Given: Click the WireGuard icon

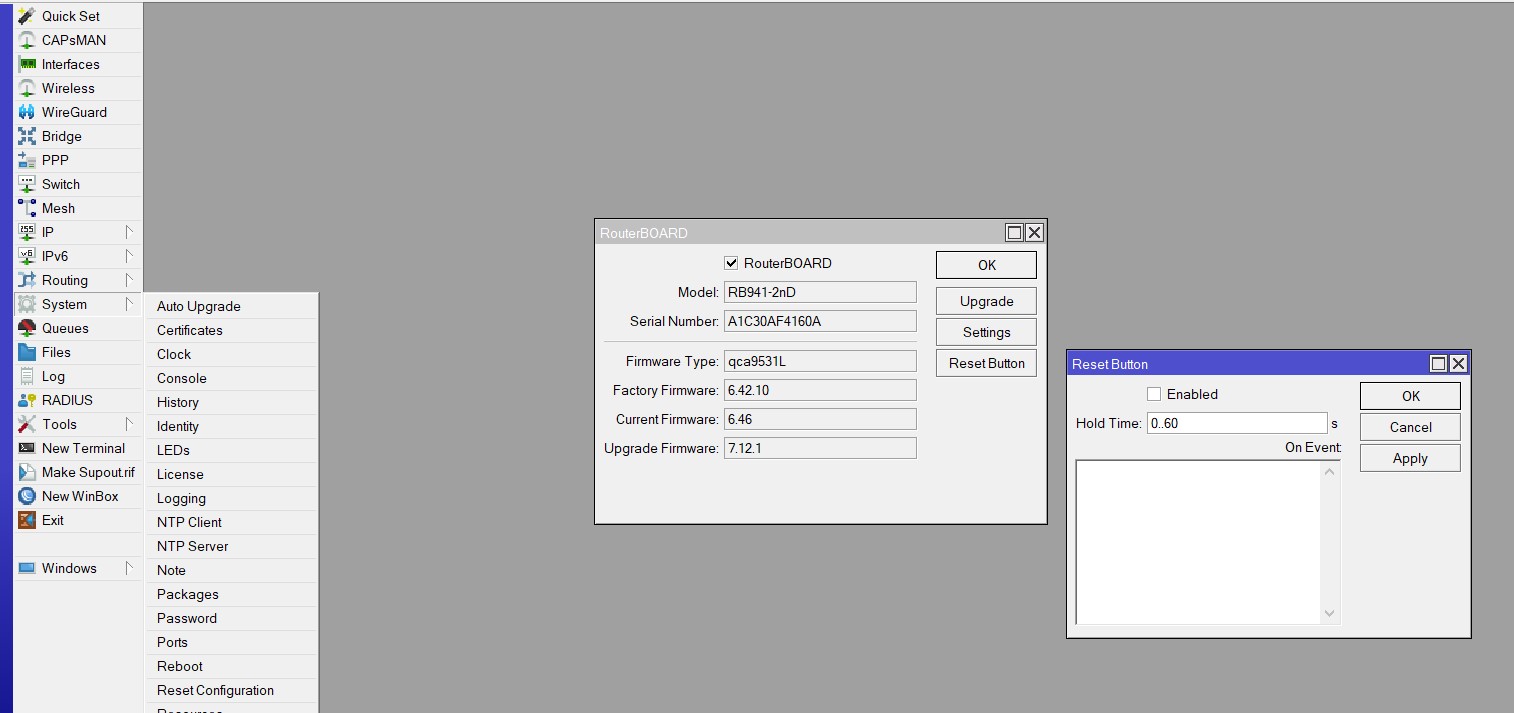Looking at the screenshot, I should point(27,112).
